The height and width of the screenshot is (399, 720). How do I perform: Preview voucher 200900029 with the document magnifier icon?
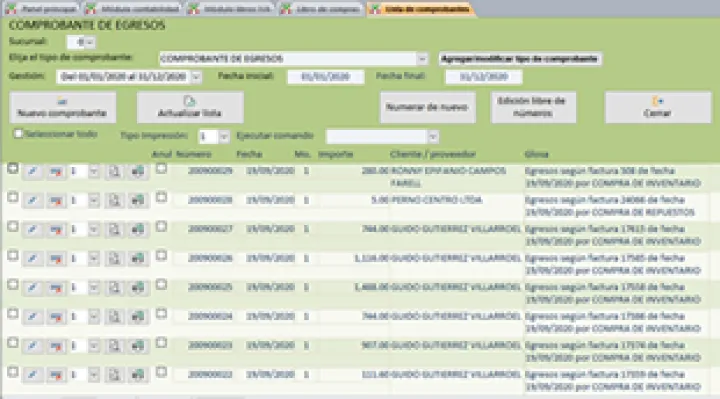114,171
